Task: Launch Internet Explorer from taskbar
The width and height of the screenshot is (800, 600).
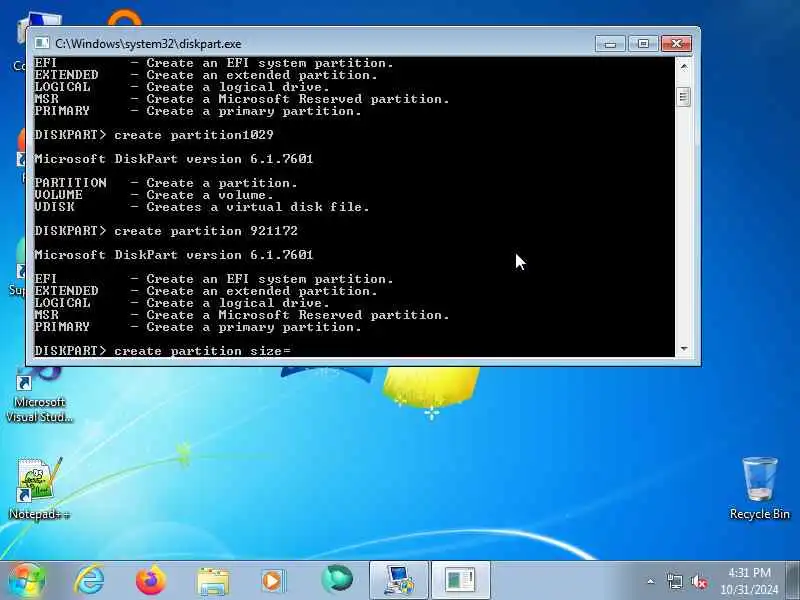Action: pos(89,580)
